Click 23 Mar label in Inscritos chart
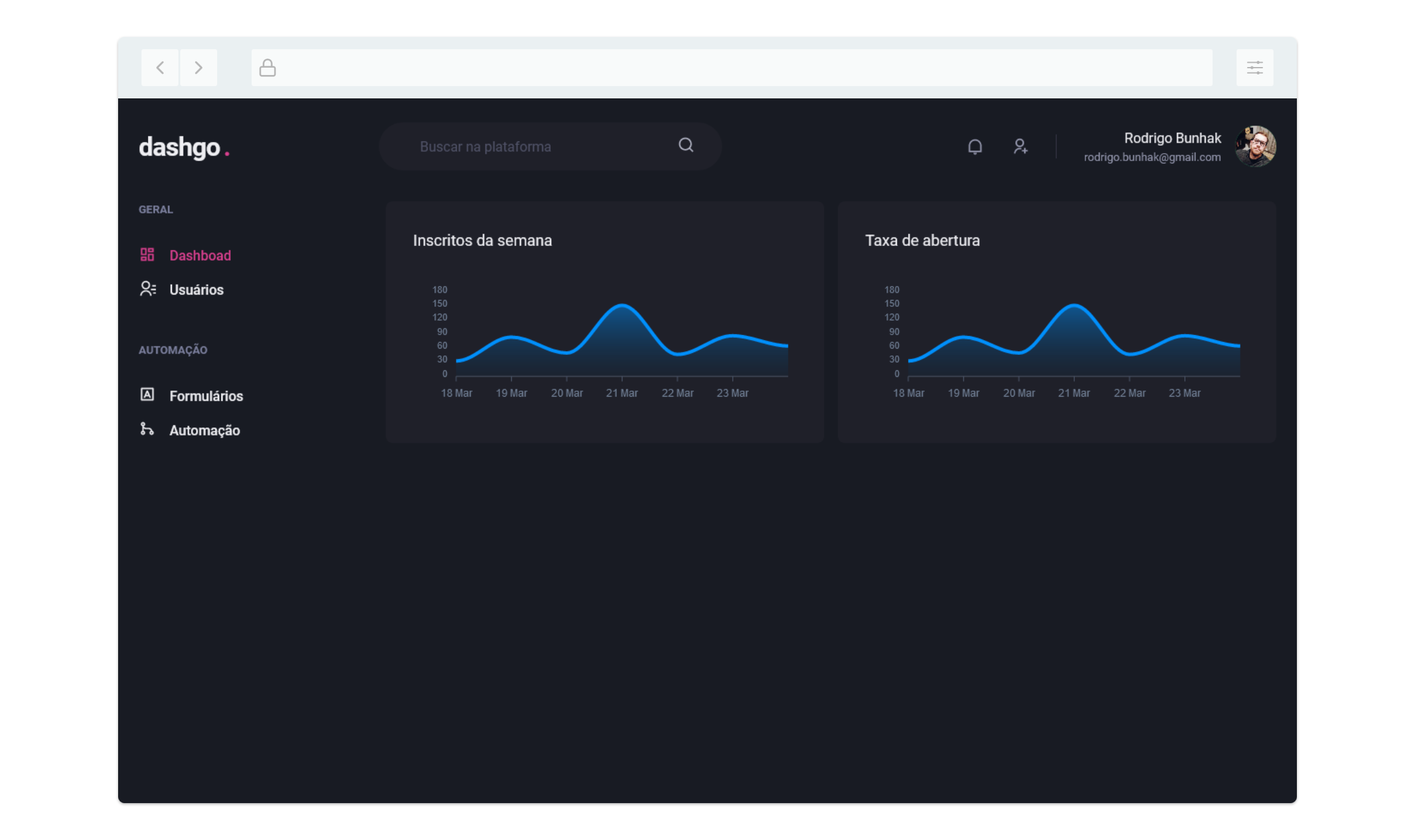Image resolution: width=1415 pixels, height=840 pixels. click(733, 393)
